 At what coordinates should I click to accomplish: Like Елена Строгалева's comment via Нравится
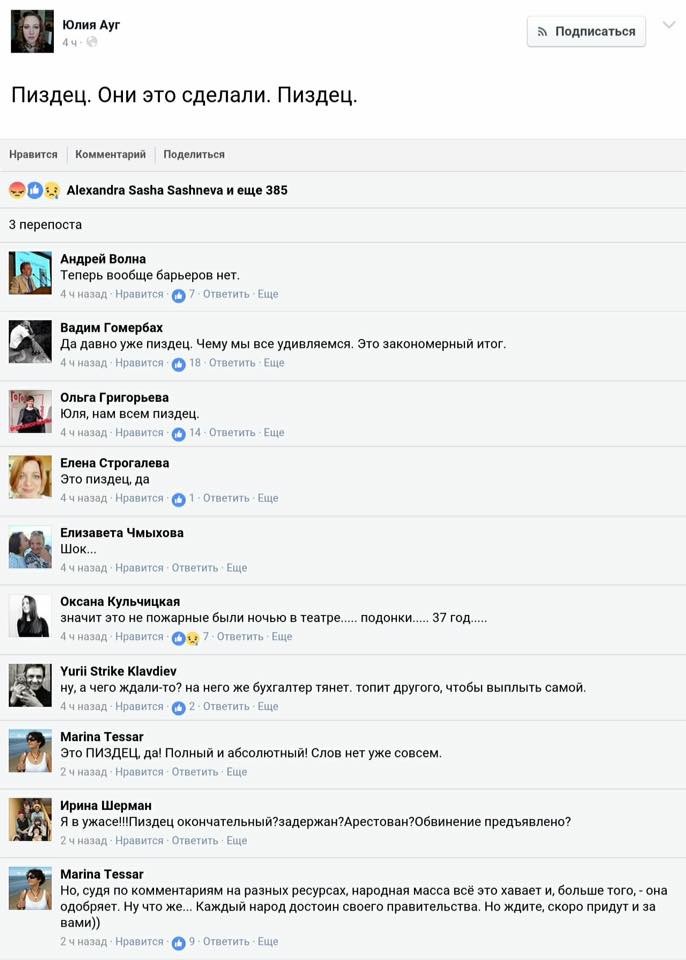pos(139,498)
